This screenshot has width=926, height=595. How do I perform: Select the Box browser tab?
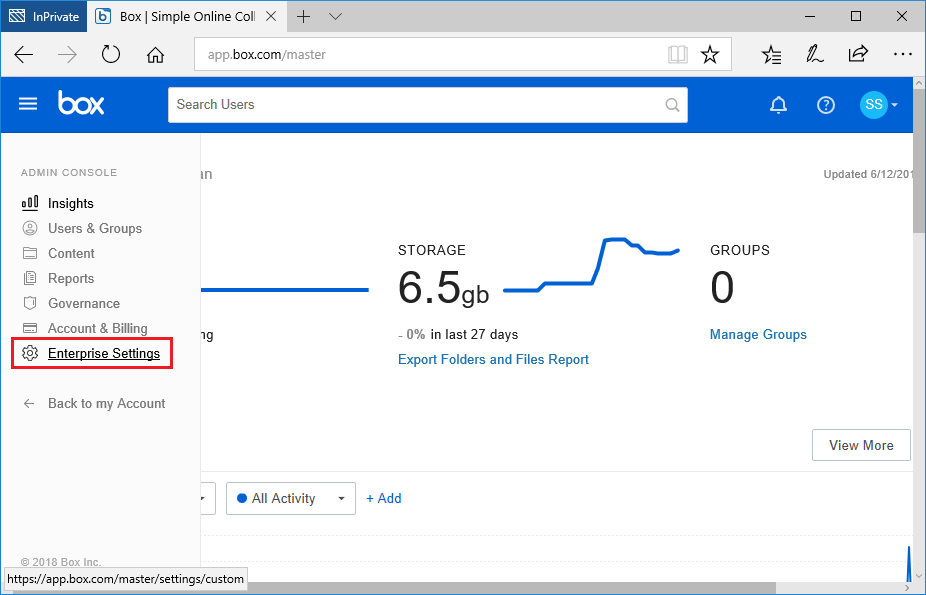(187, 17)
